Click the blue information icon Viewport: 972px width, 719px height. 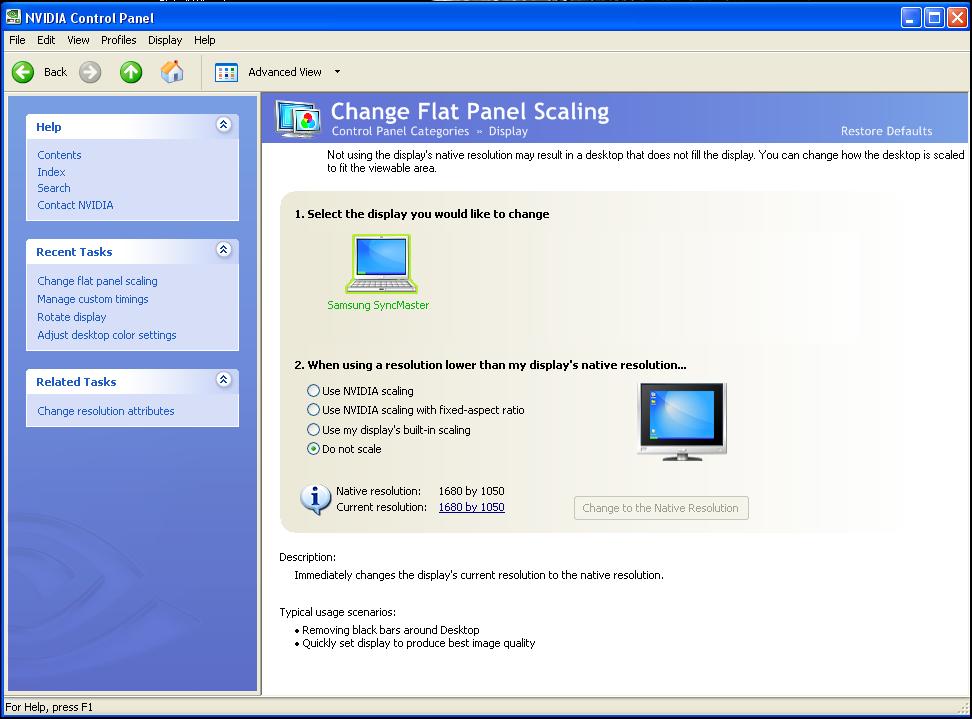click(x=315, y=498)
